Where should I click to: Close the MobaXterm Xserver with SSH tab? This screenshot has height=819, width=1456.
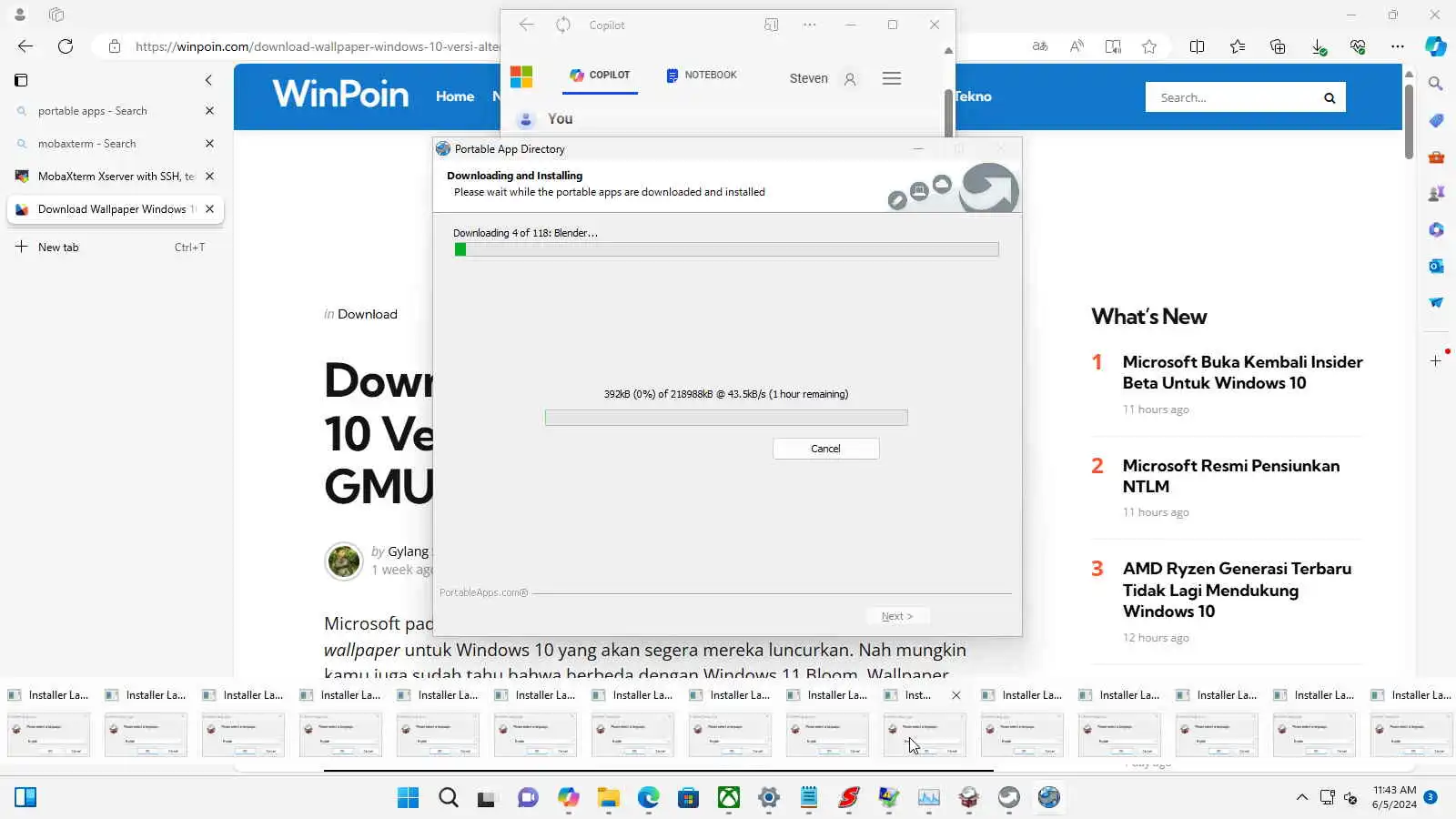pos(209,177)
